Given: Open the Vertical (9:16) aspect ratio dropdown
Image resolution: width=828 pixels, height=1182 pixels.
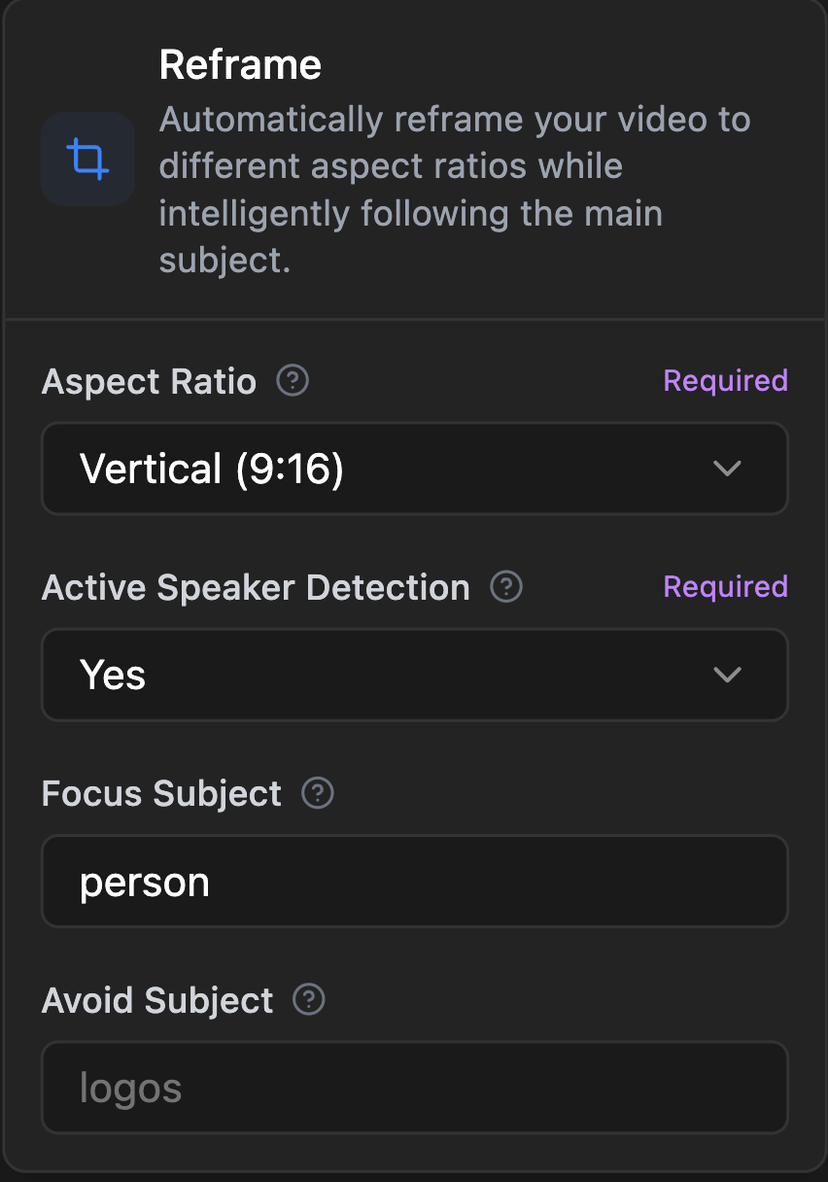Looking at the screenshot, I should point(415,468).
